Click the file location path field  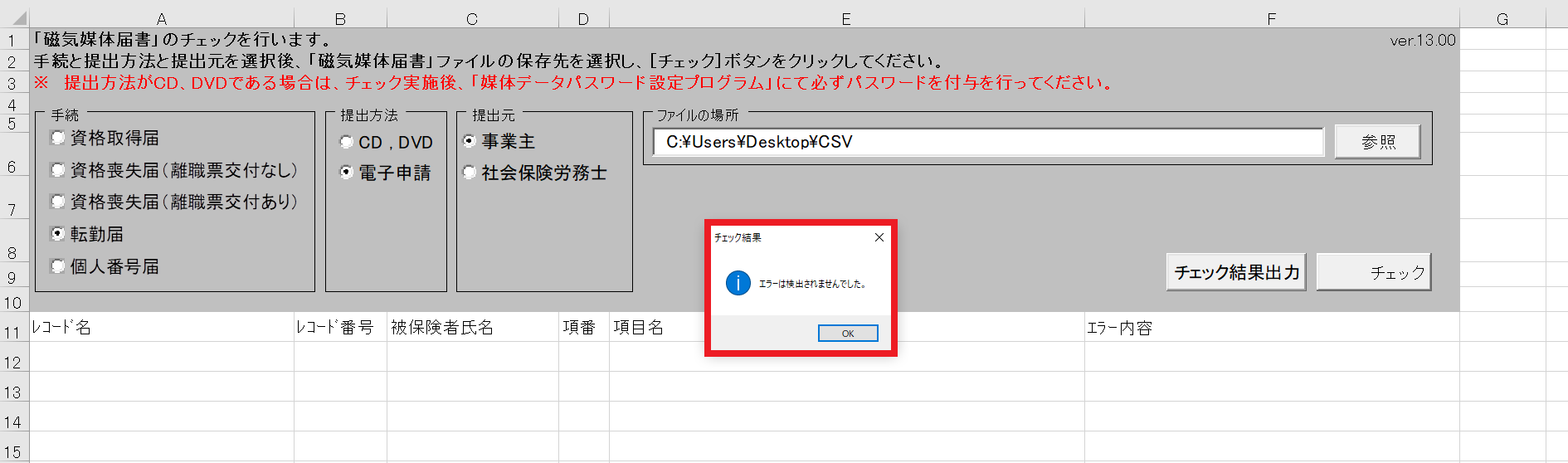coord(988,142)
